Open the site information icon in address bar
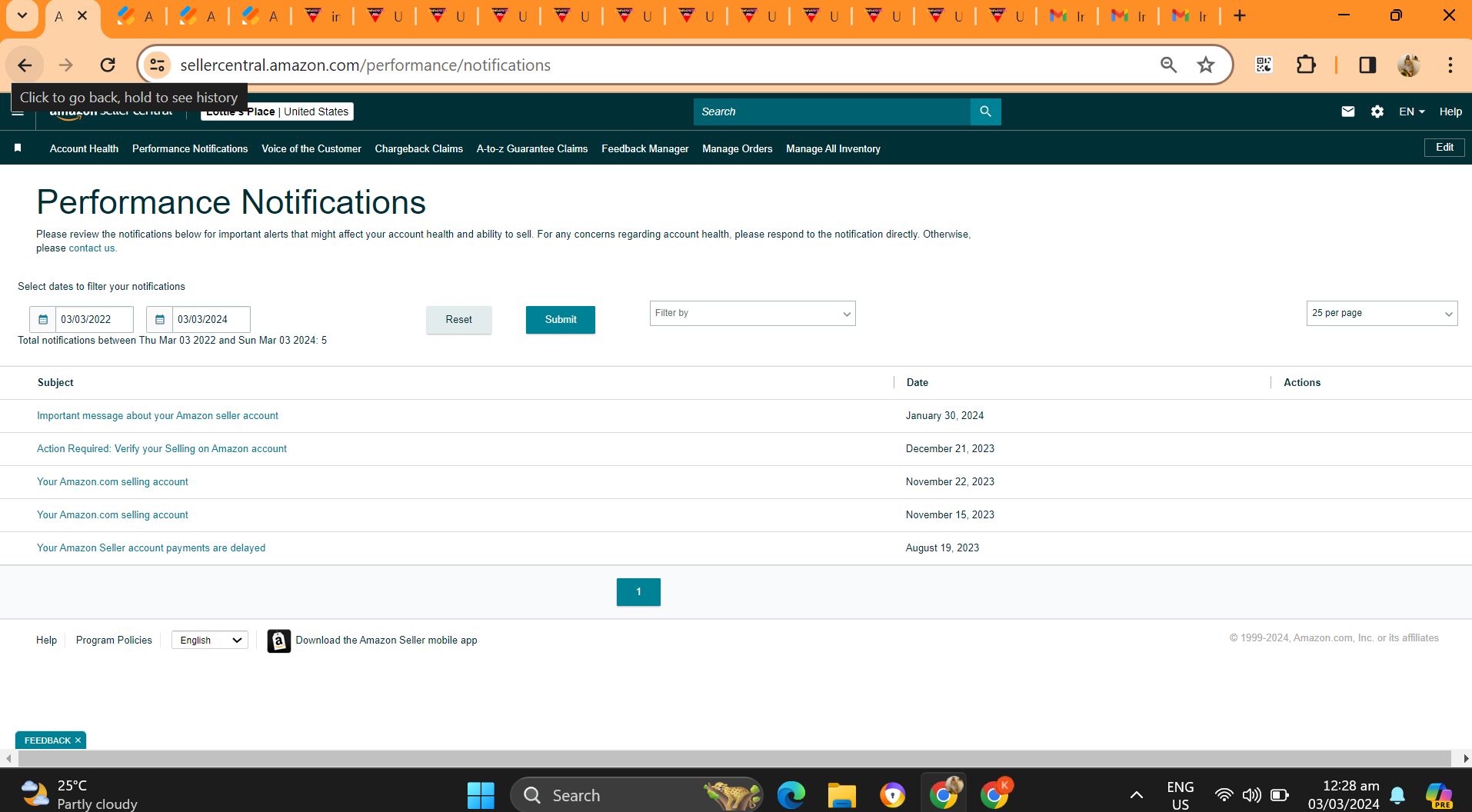The height and width of the screenshot is (812, 1472). pyautogui.click(x=158, y=65)
